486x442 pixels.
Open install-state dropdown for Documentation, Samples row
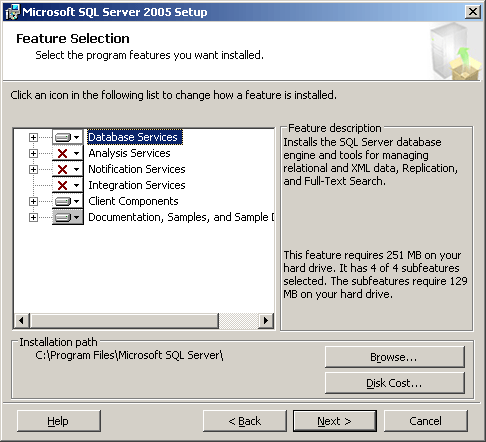[x=68, y=217]
